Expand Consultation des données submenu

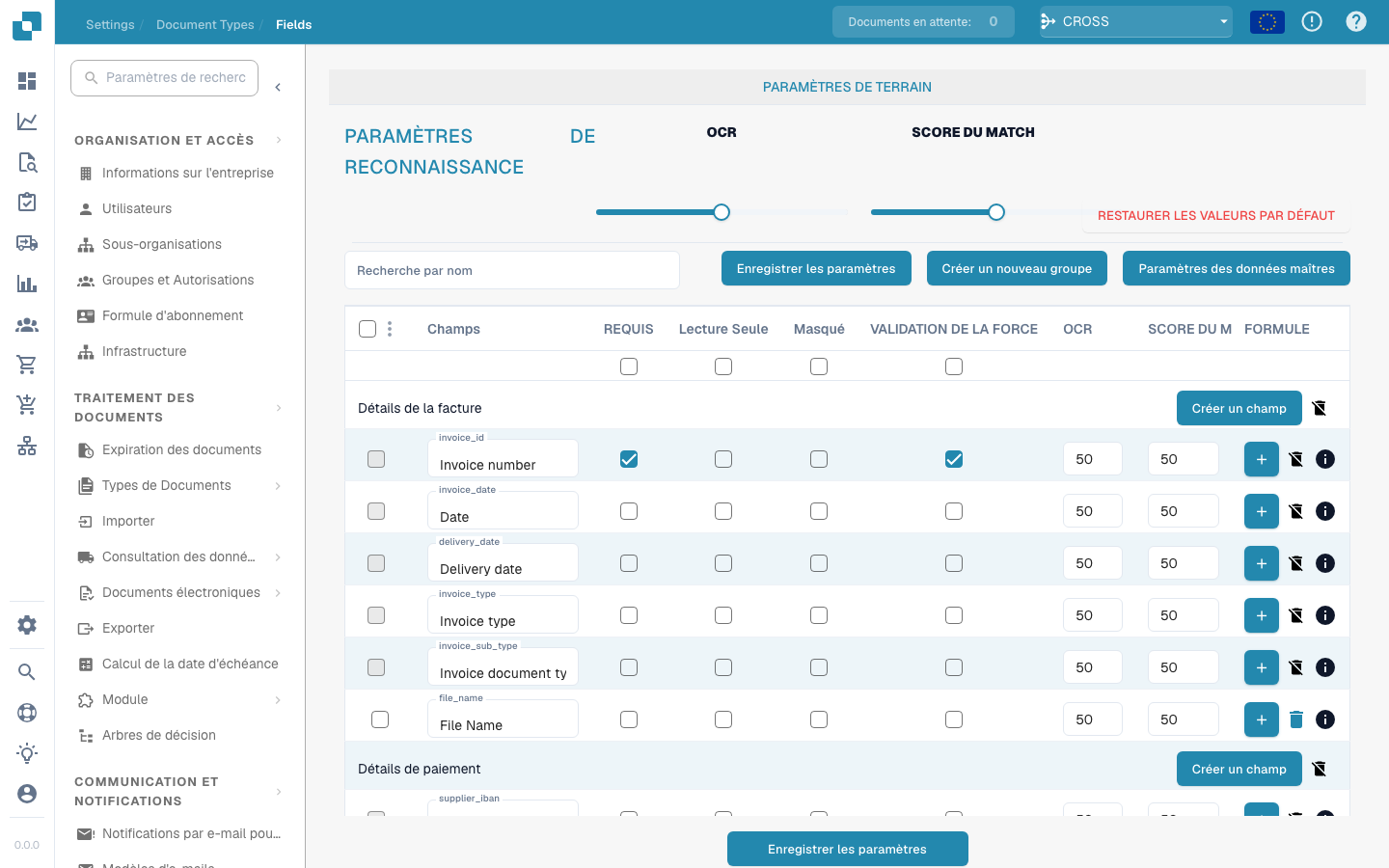pyautogui.click(x=278, y=557)
